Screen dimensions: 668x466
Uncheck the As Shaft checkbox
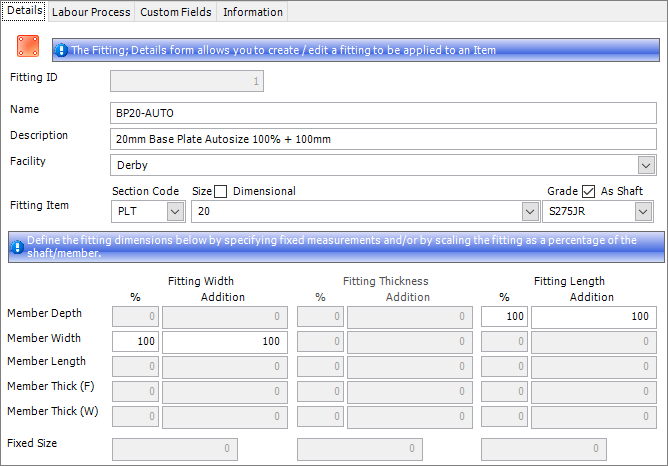coord(589,191)
